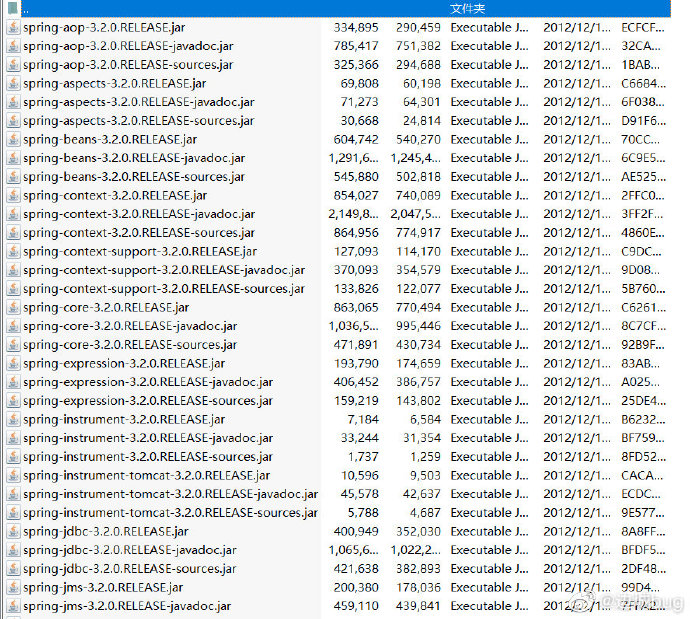Screen dimensions: 690x619
Task: Click checksum value 92B9F...
Action: 643,344
